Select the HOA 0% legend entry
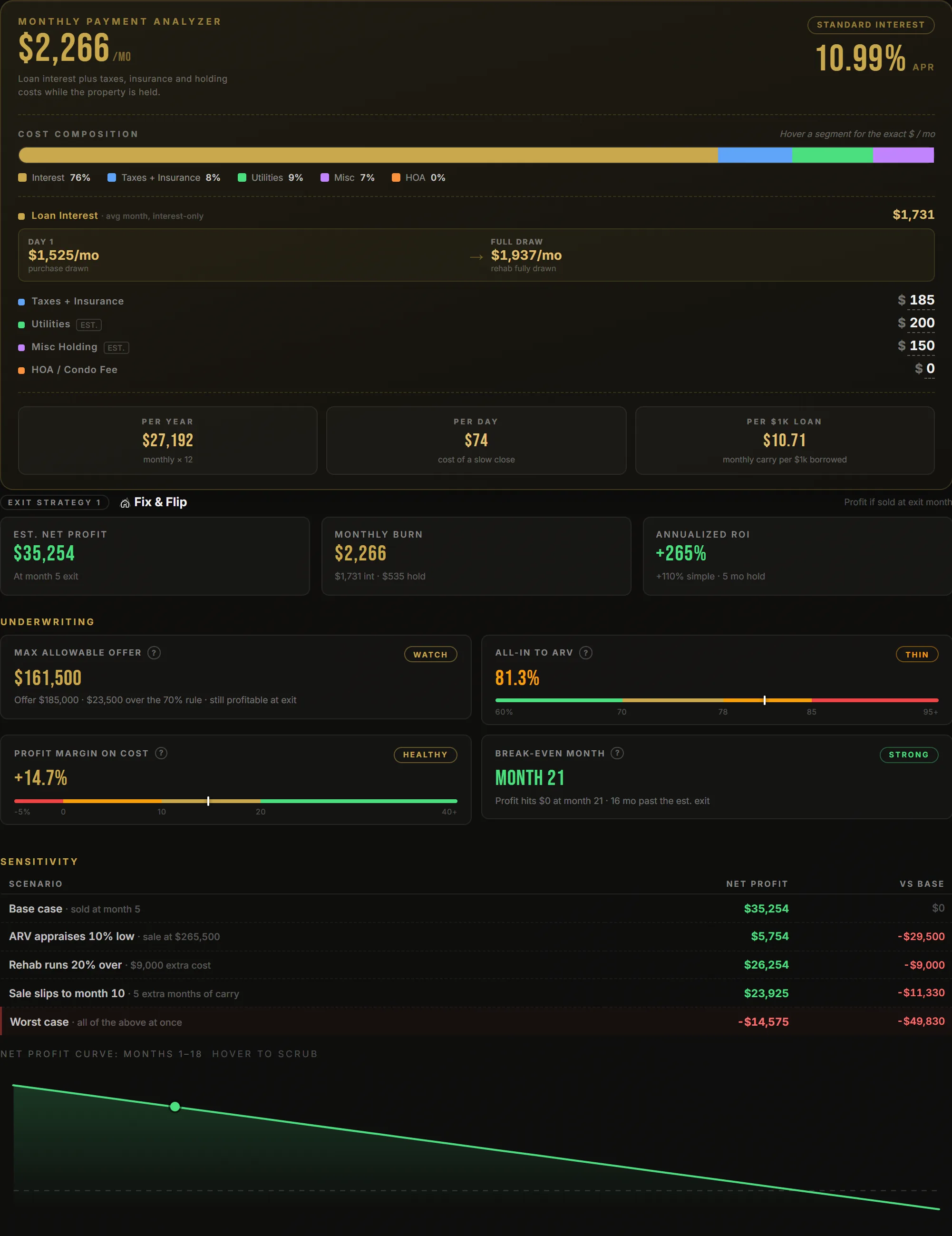The width and height of the screenshot is (952, 1236). pos(418,178)
